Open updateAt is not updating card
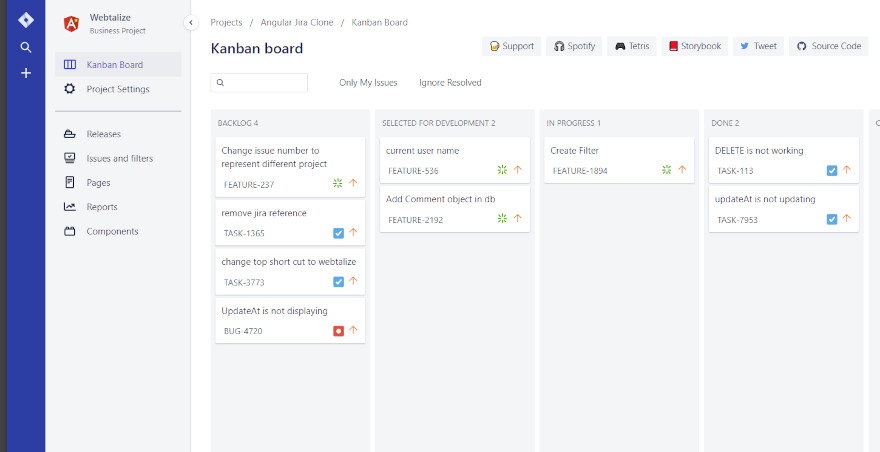Viewport: 880px width, 452px height. point(783,209)
